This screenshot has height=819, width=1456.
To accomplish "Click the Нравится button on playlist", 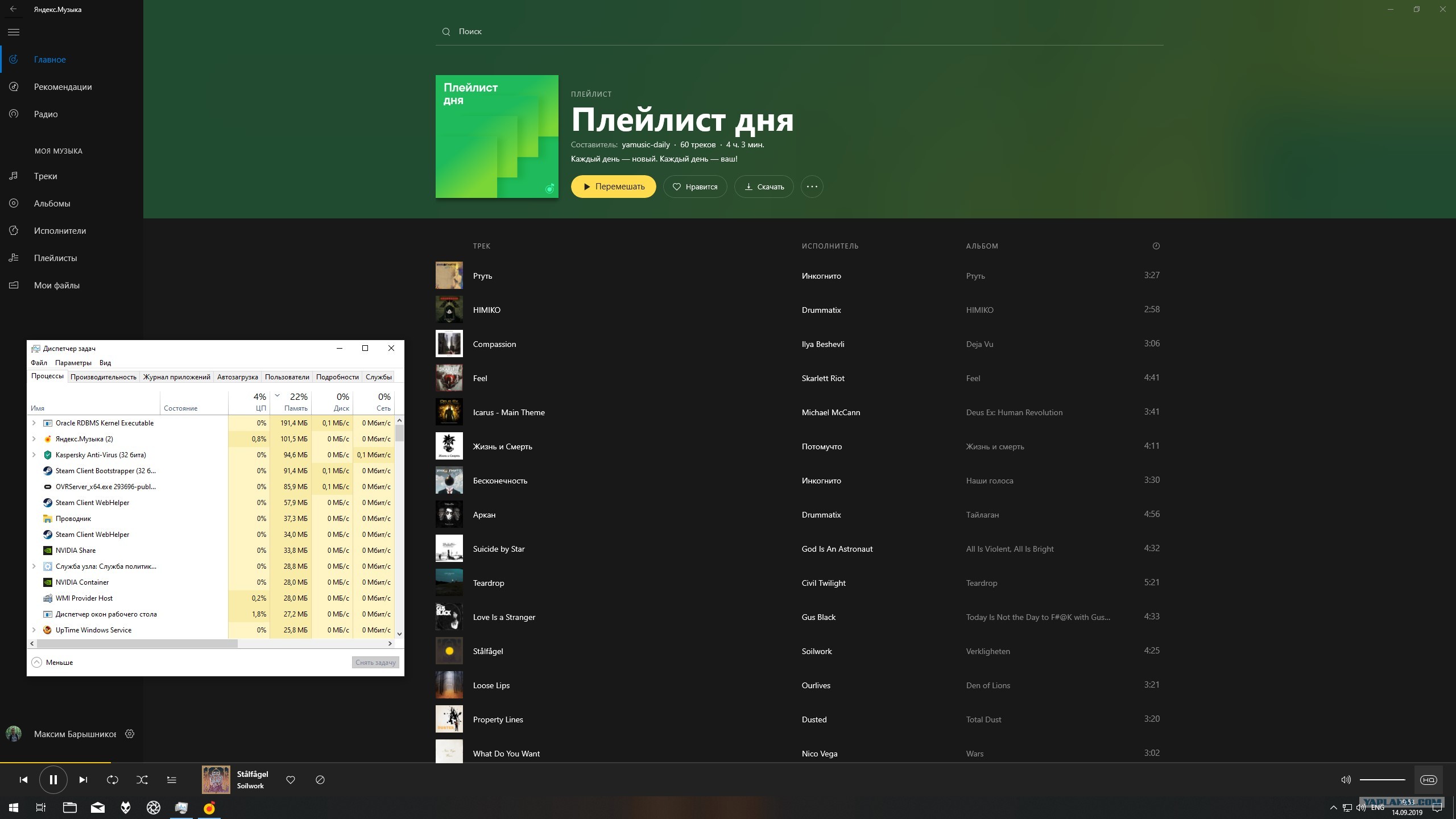I will [x=695, y=187].
